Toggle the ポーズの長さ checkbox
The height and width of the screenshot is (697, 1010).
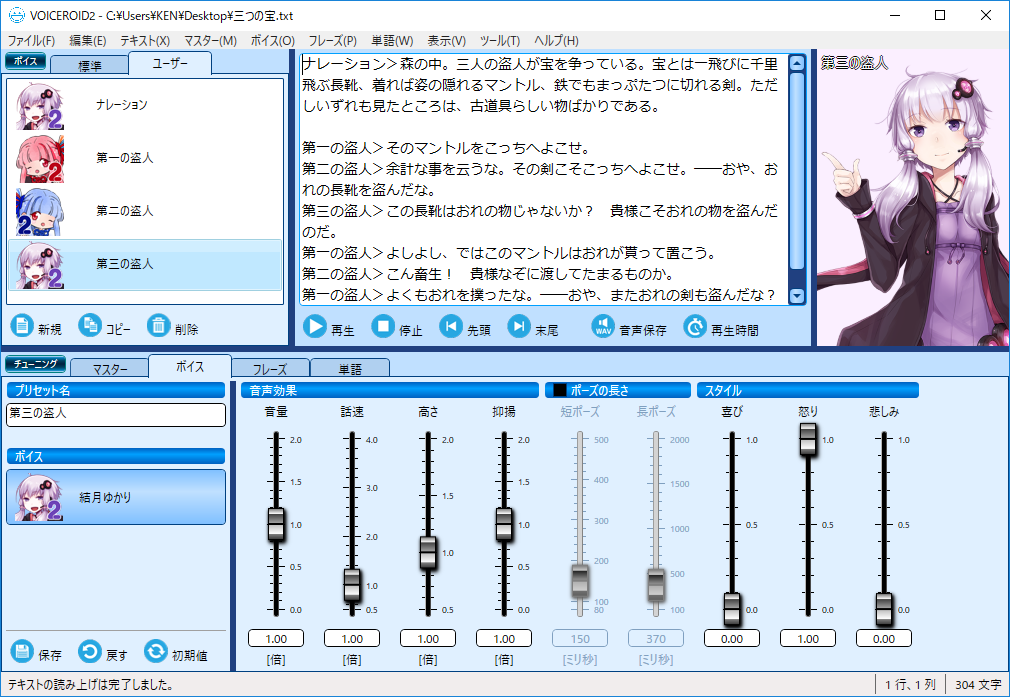[560, 390]
